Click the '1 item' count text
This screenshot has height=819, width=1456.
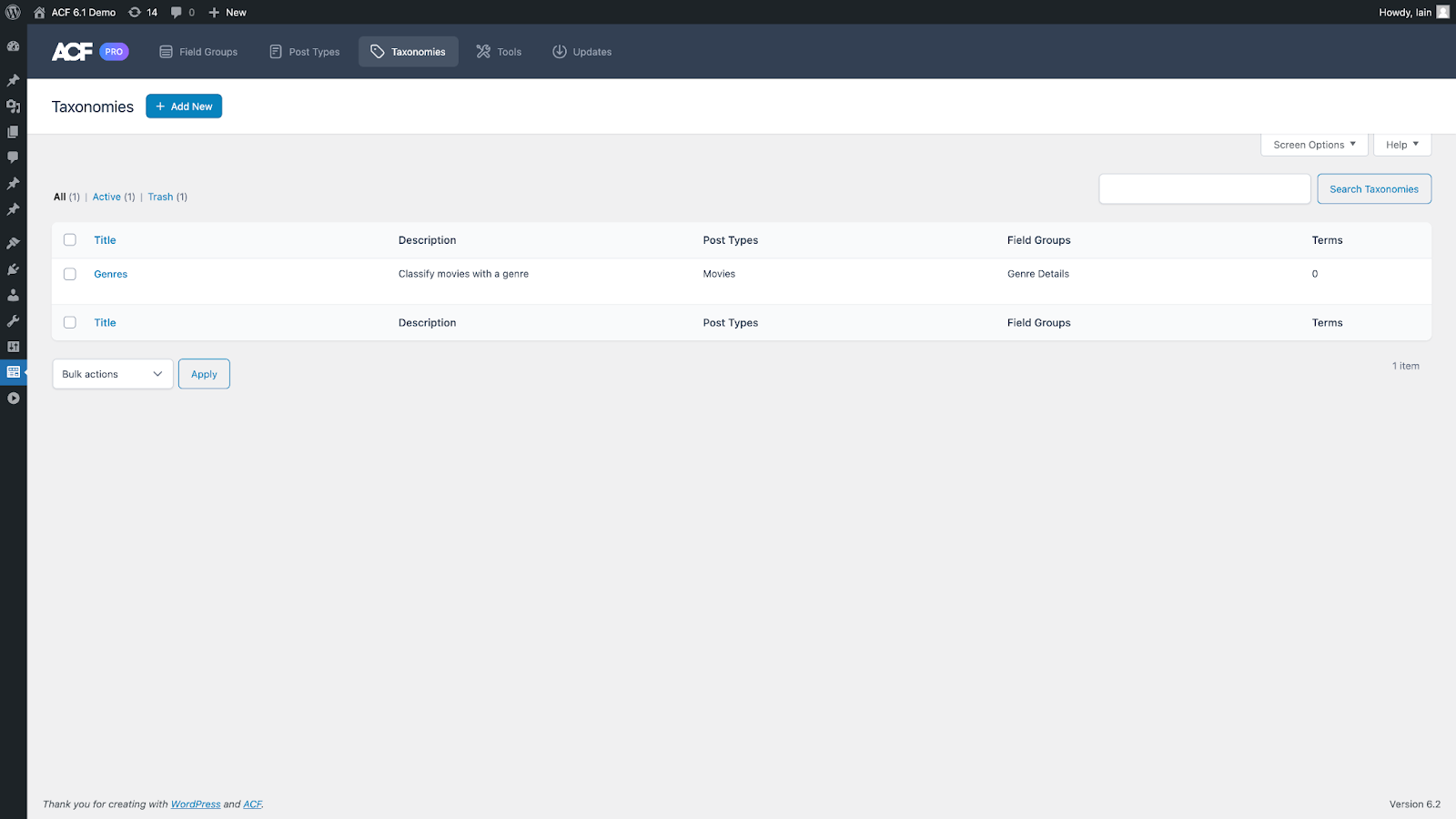[1406, 366]
